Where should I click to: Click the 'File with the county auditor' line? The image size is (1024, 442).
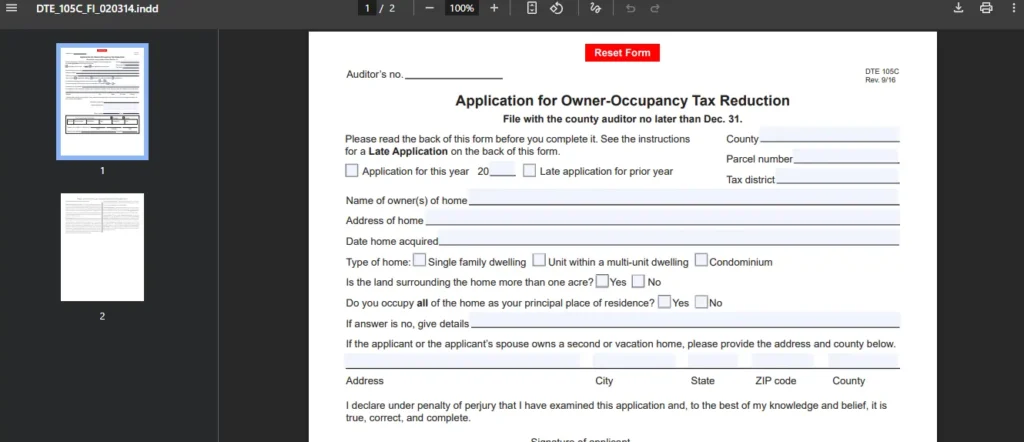622,119
